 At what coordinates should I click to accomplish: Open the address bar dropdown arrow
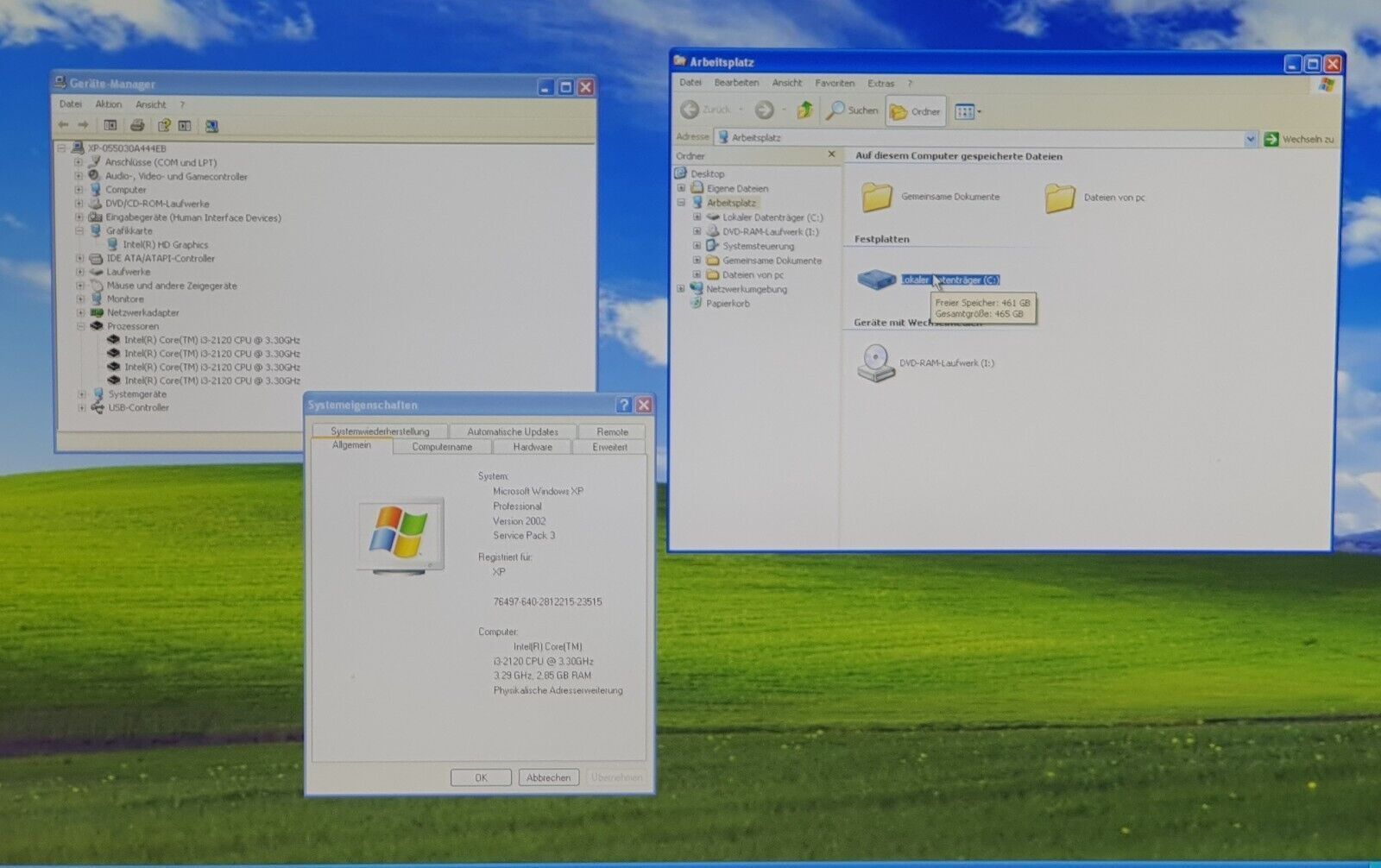tap(1250, 139)
